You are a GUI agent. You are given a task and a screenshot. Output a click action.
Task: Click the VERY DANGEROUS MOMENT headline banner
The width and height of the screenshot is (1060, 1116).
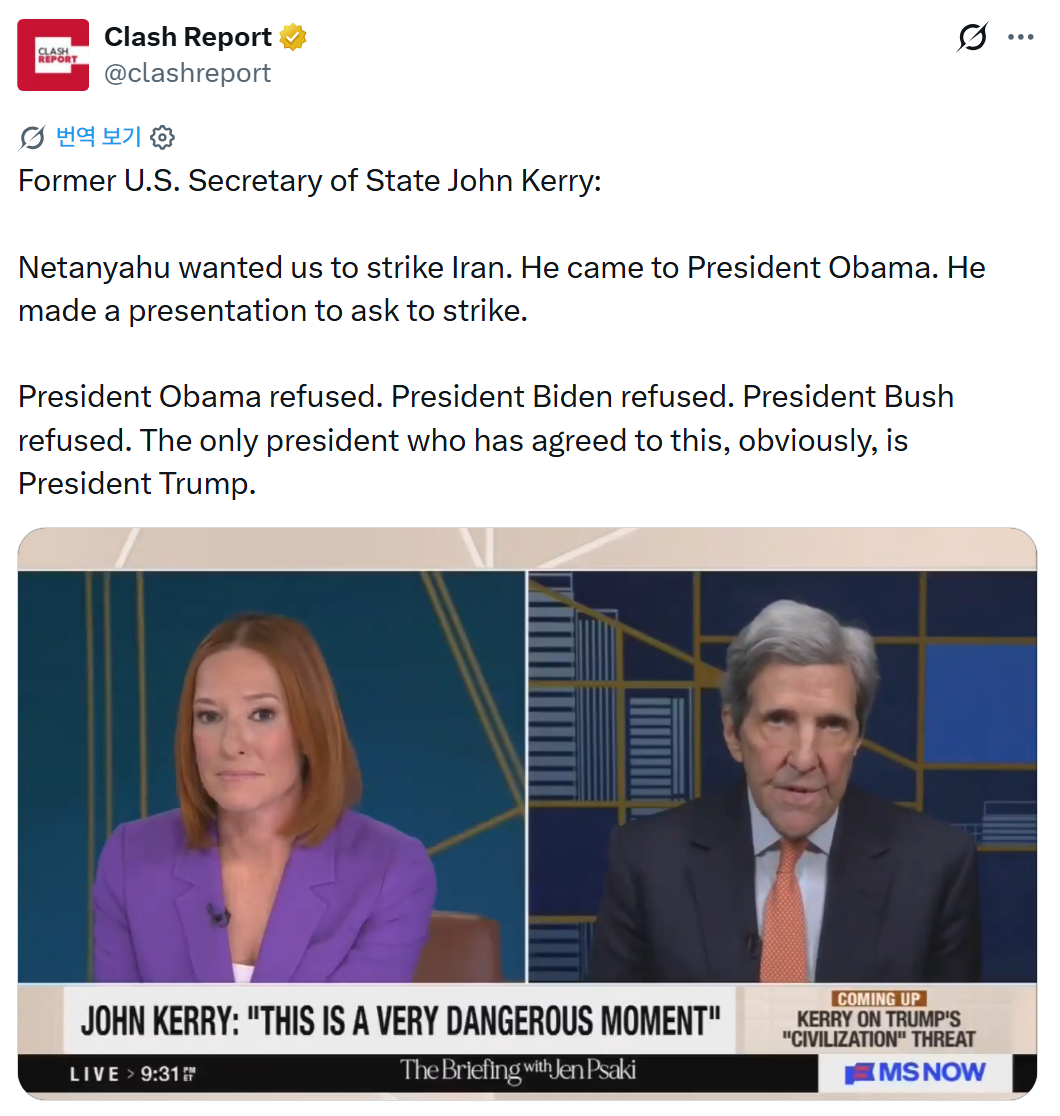(x=400, y=1021)
